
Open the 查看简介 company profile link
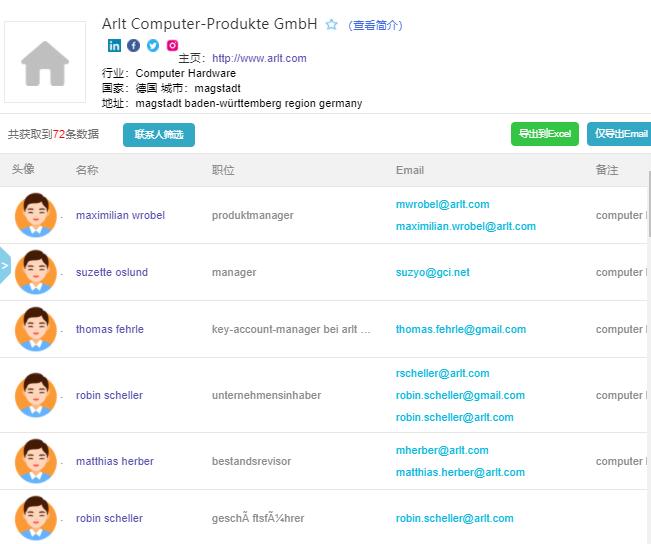click(x=375, y=25)
